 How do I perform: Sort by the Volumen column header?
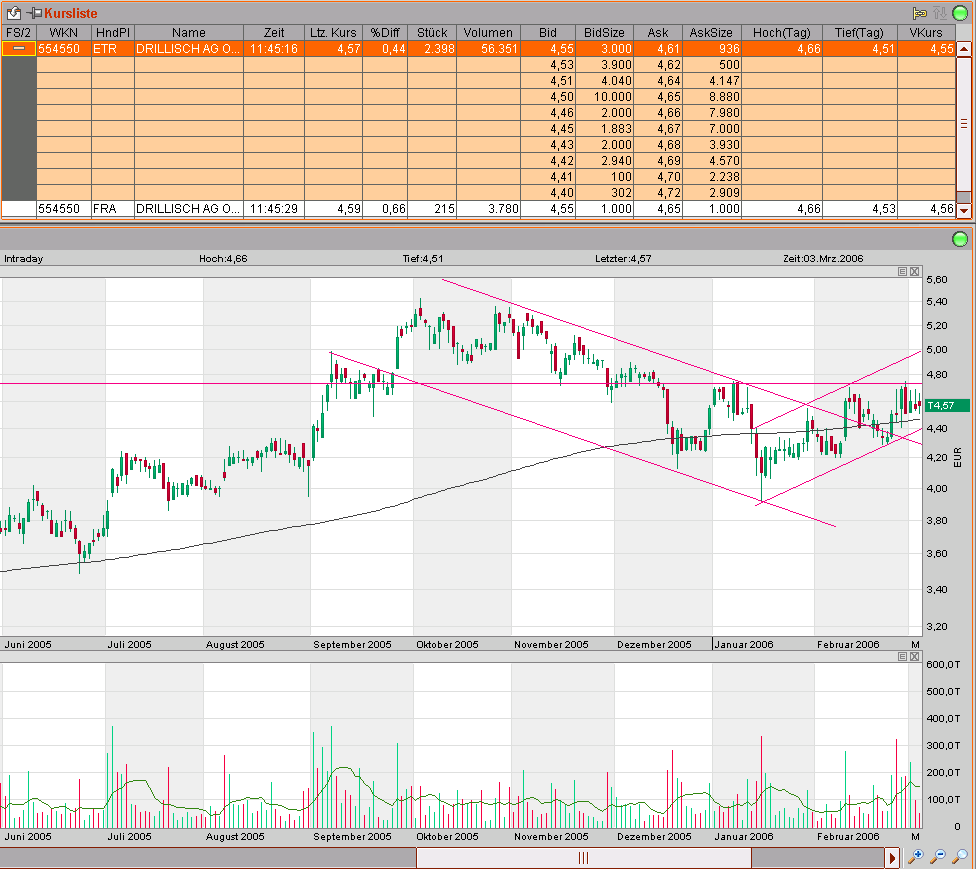(x=488, y=32)
